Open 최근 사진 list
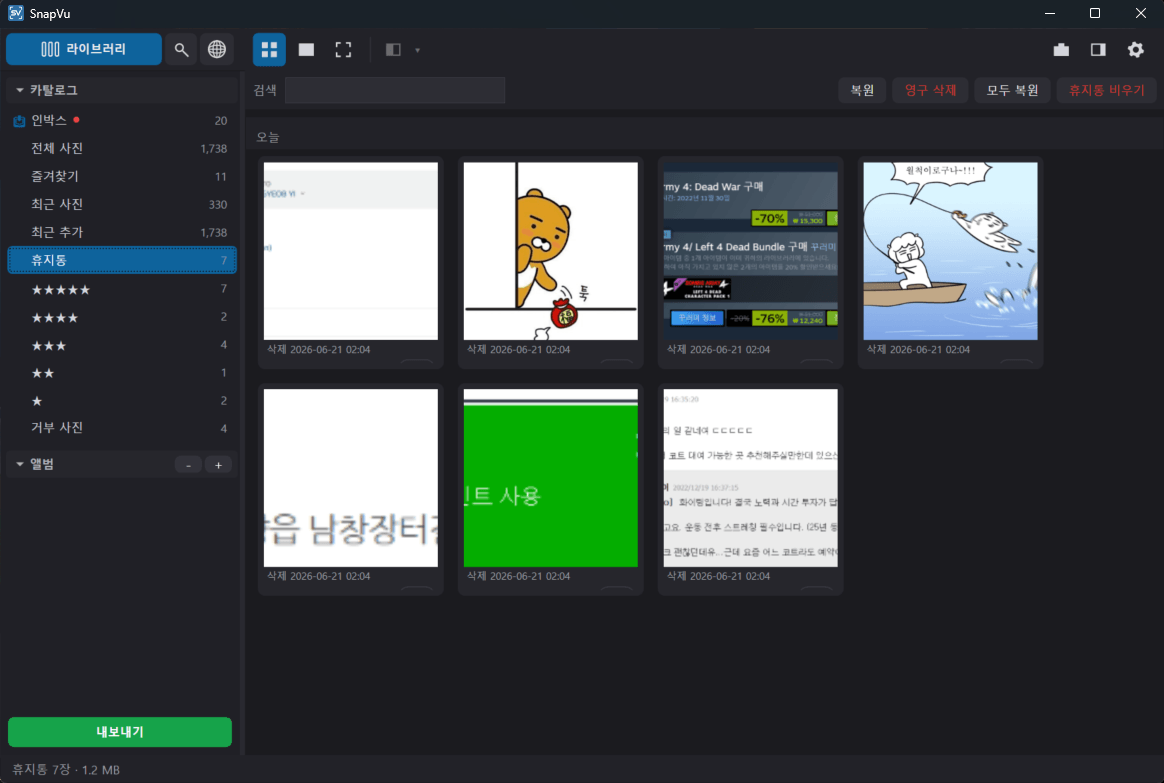Viewport: 1164px width, 783px height. point(122,204)
